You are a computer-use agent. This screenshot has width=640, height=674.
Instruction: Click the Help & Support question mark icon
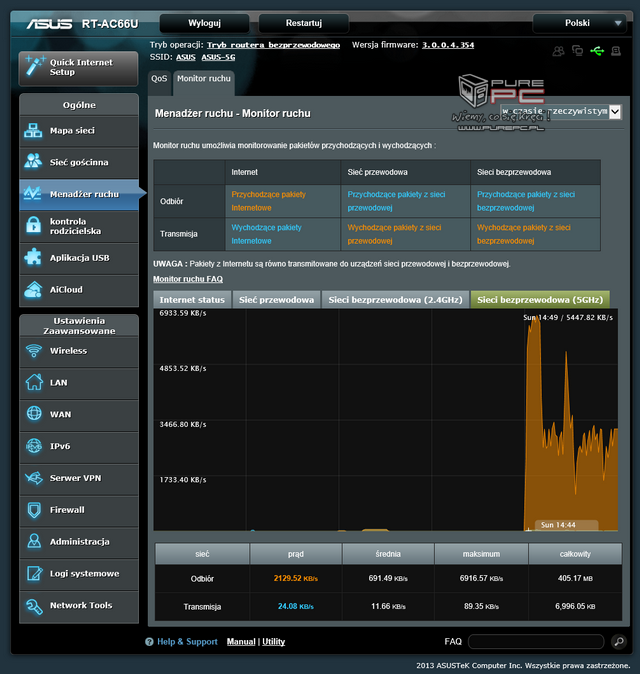(x=149, y=642)
